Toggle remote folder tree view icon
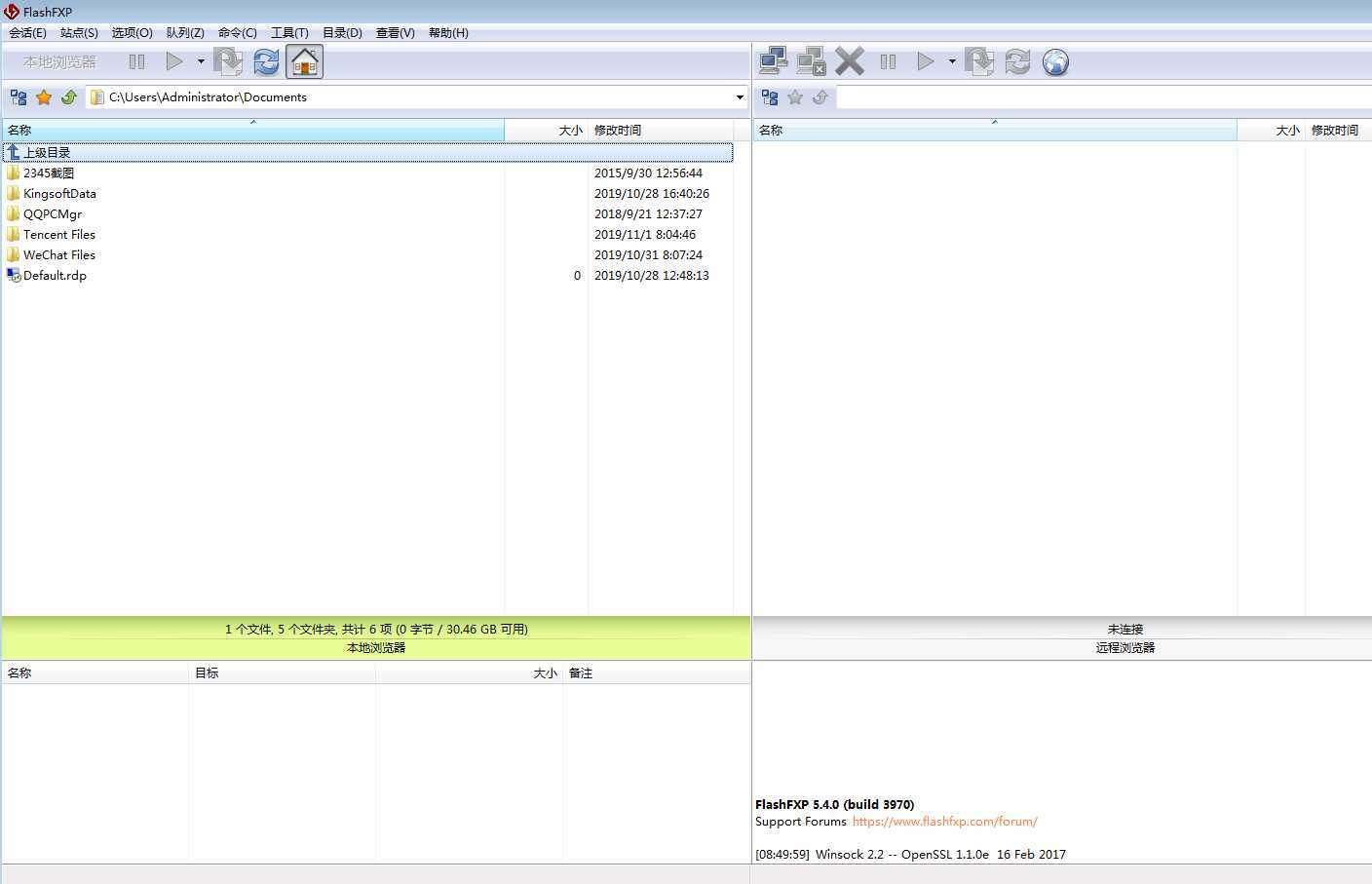Screen dimensions: 1372x884 coord(770,97)
